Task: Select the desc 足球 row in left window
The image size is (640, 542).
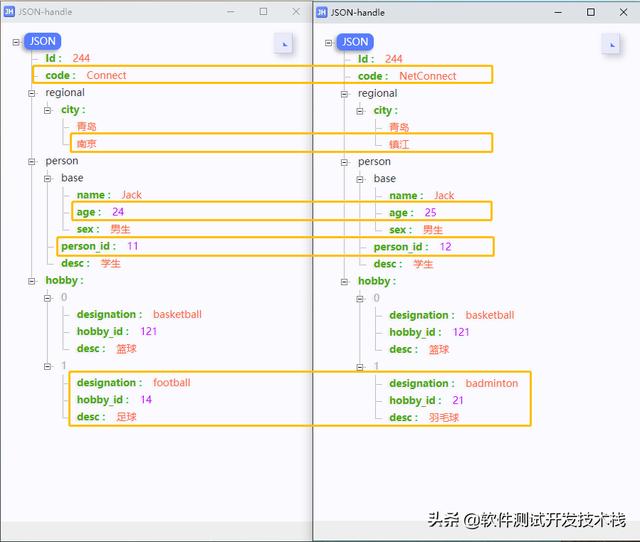Action: coord(107,417)
